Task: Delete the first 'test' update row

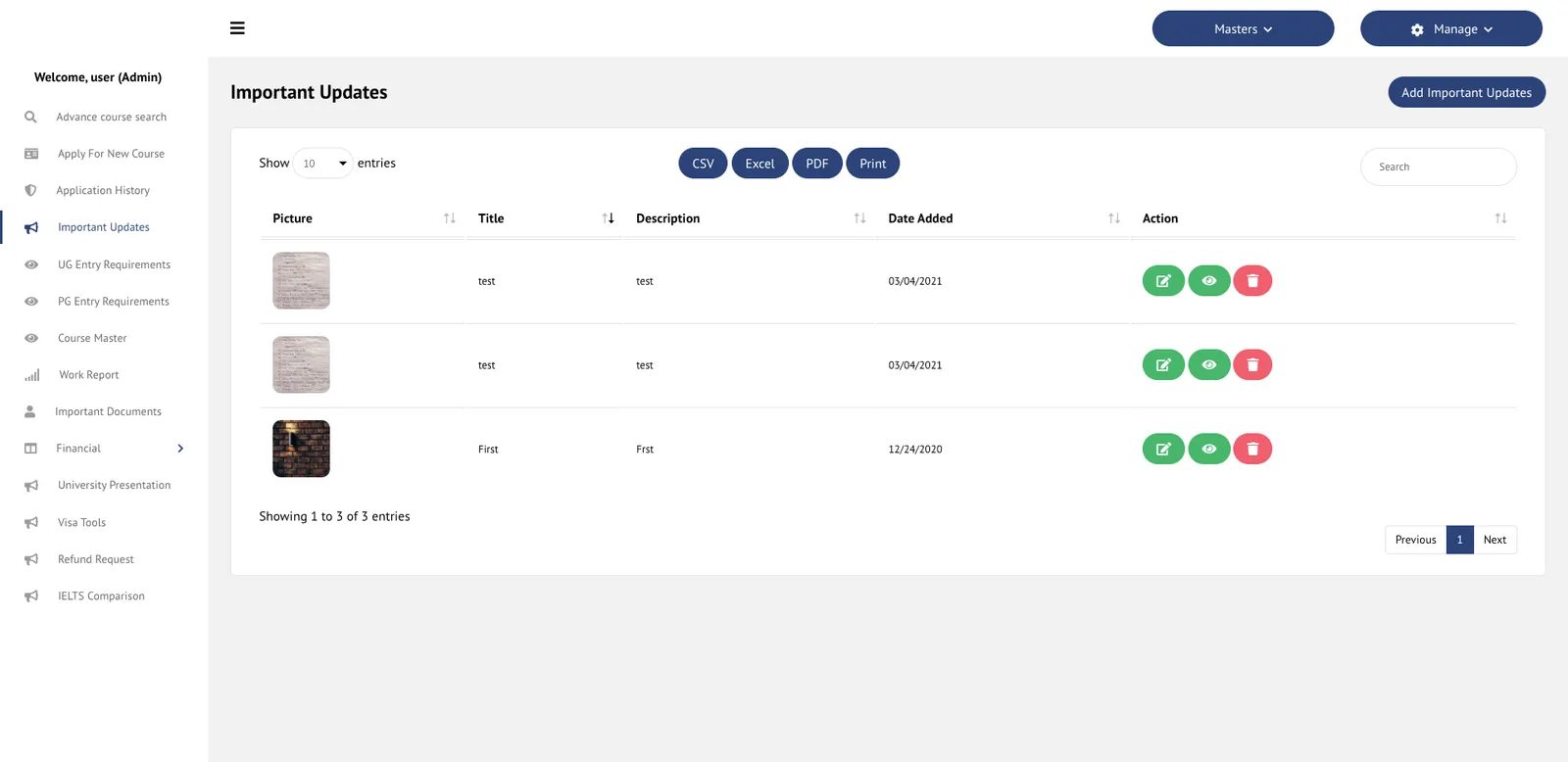Action: click(1252, 281)
